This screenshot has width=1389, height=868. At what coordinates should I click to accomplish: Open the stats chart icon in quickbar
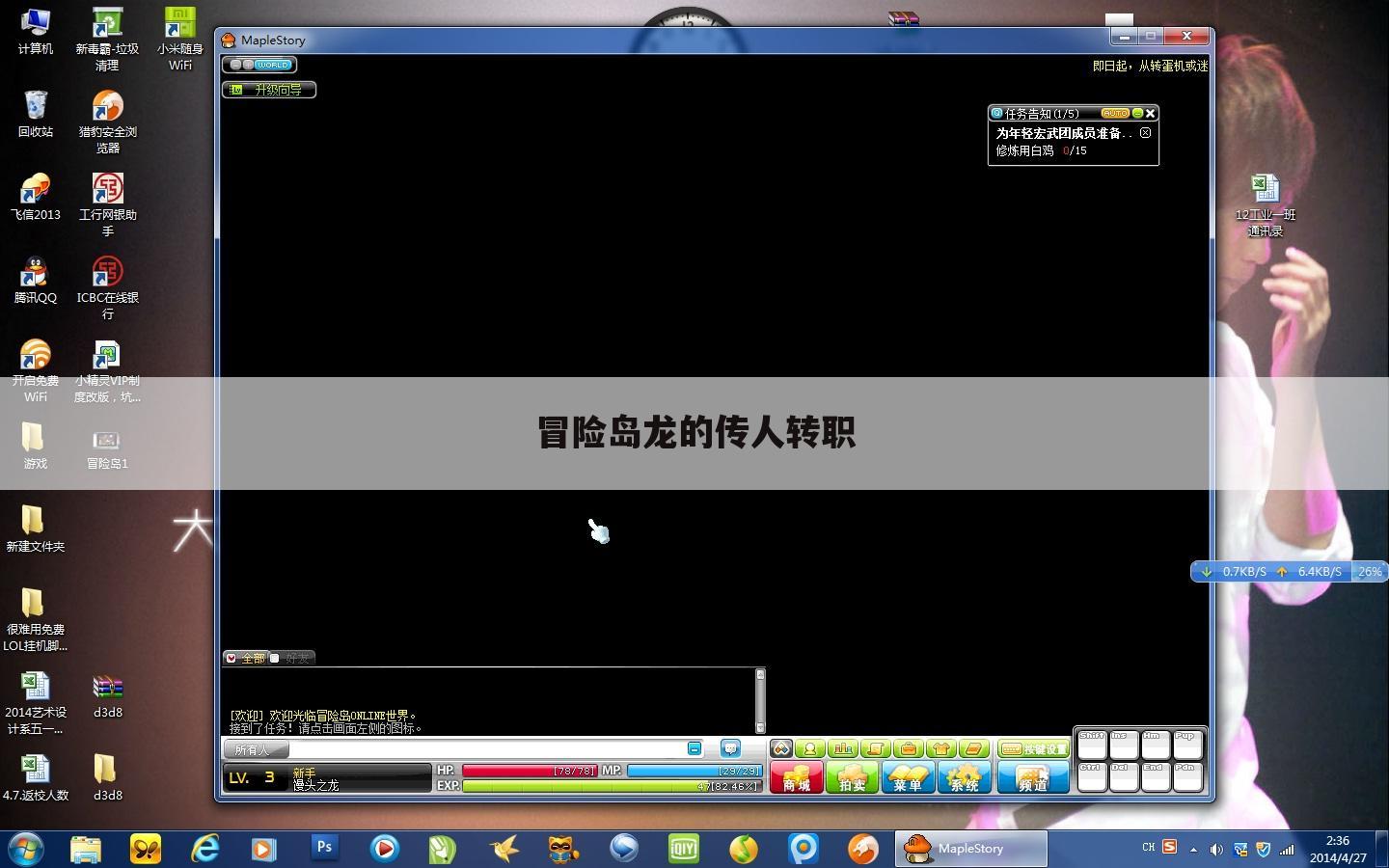point(843,749)
